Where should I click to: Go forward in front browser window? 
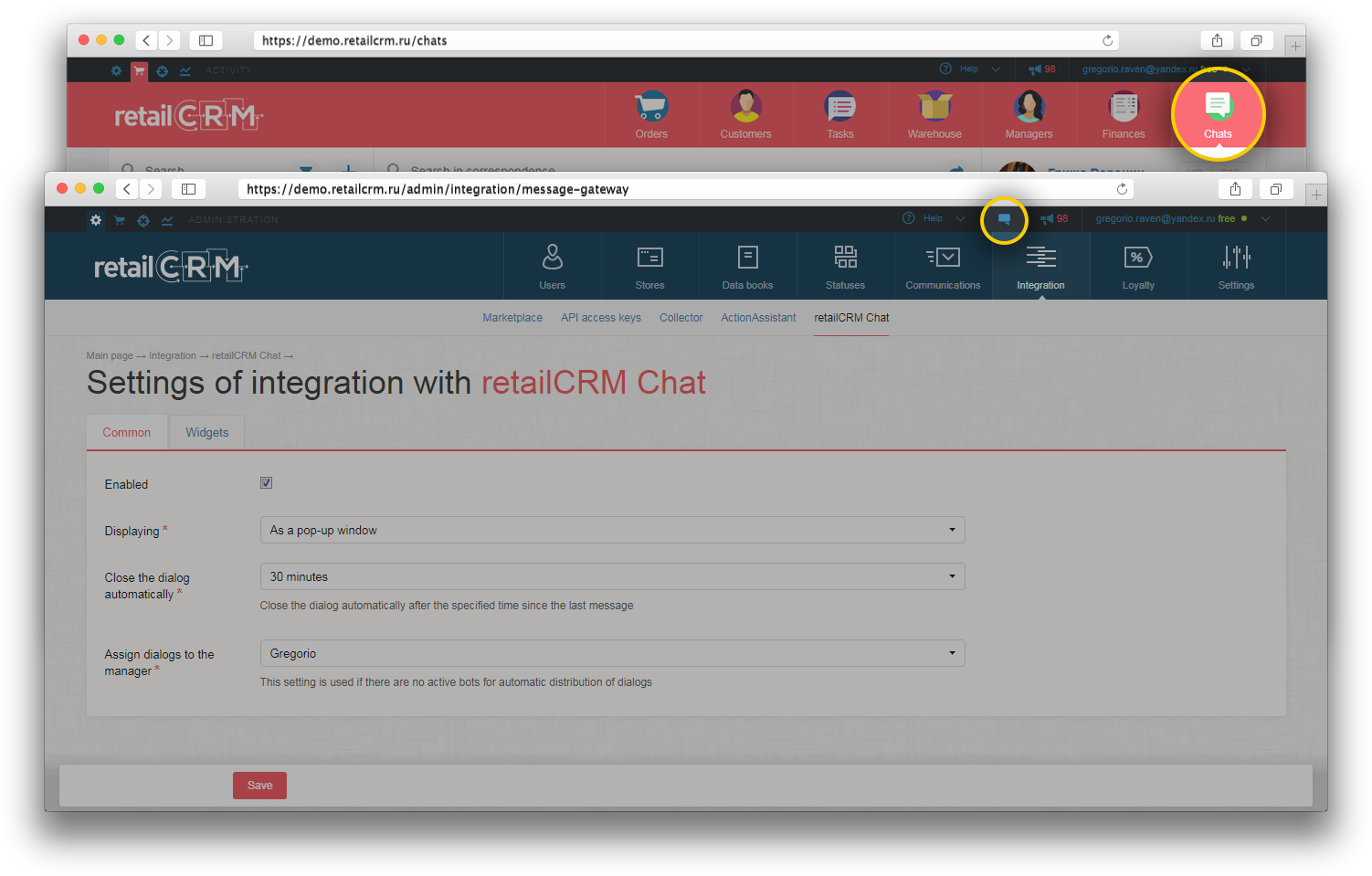click(x=151, y=189)
